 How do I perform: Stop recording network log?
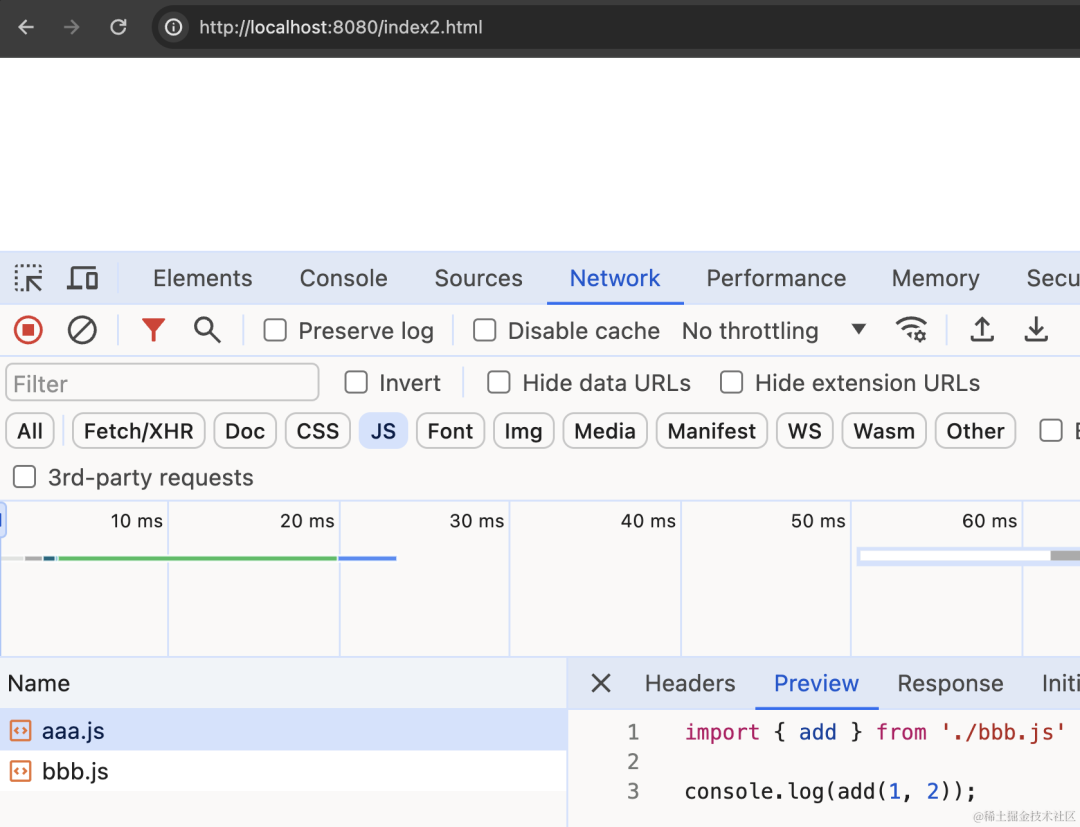pyautogui.click(x=28, y=331)
